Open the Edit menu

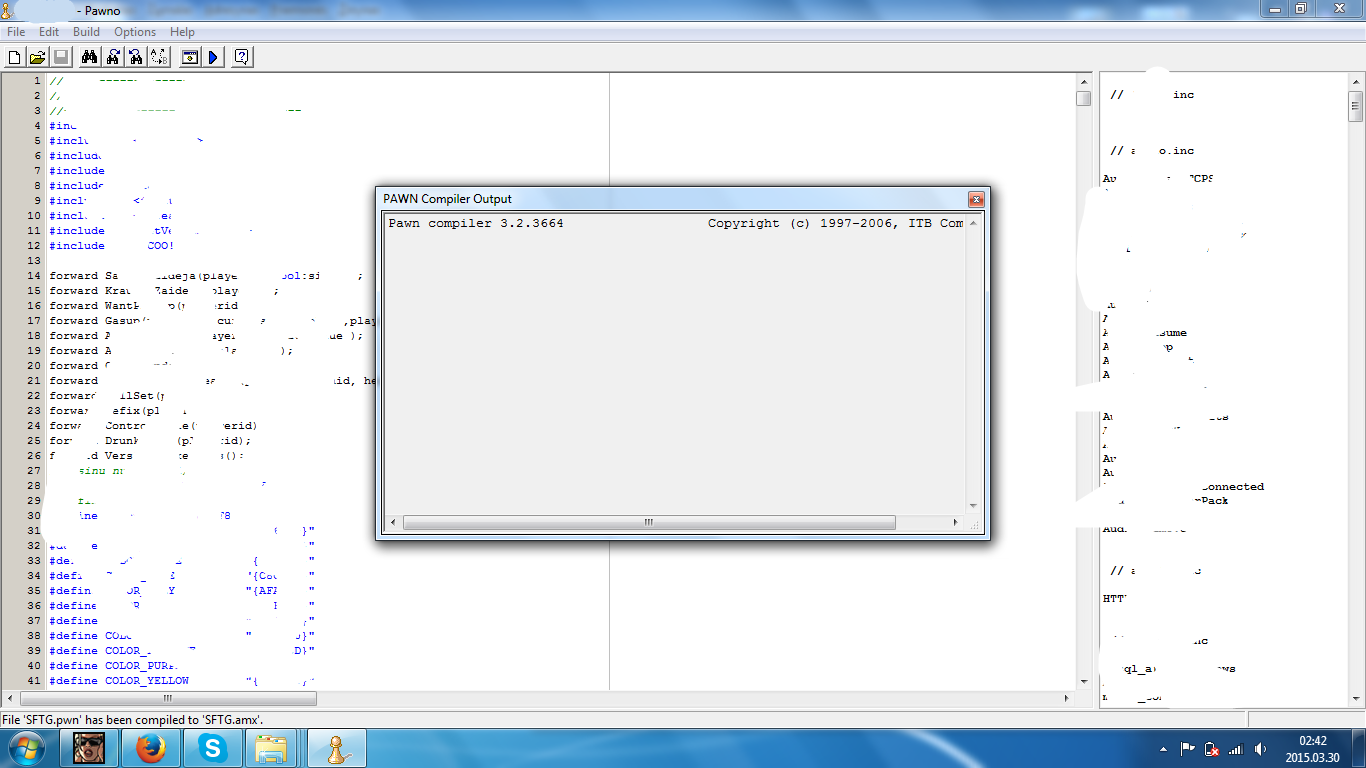pyautogui.click(x=49, y=32)
